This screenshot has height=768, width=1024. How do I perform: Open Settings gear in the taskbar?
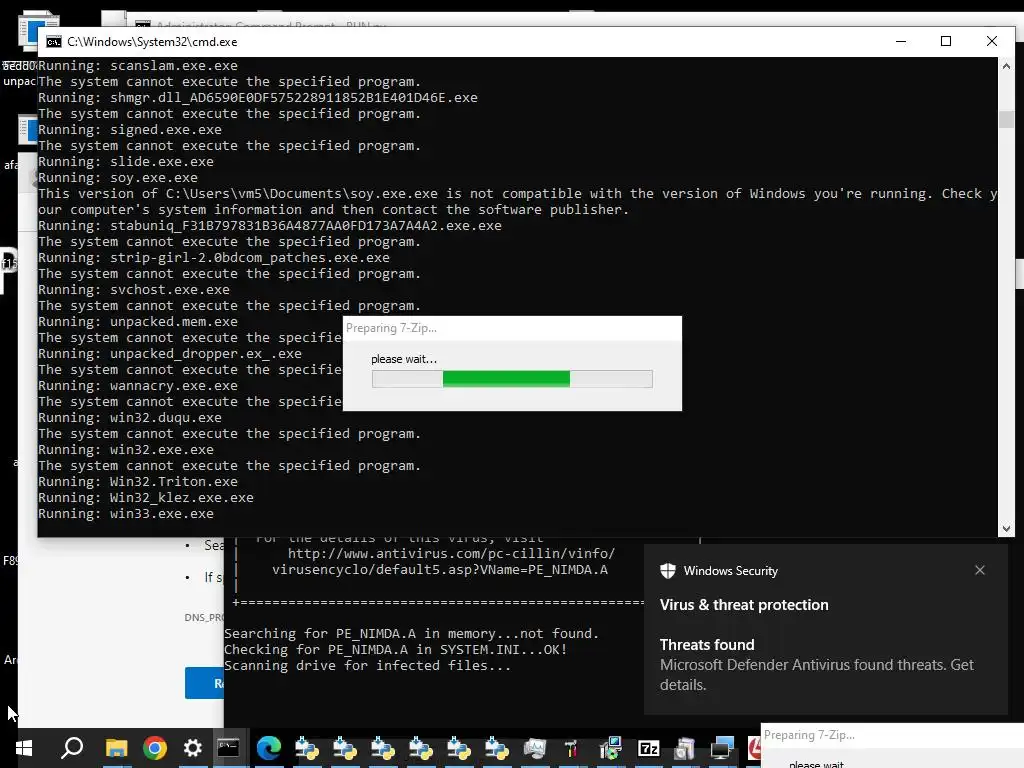click(193, 748)
